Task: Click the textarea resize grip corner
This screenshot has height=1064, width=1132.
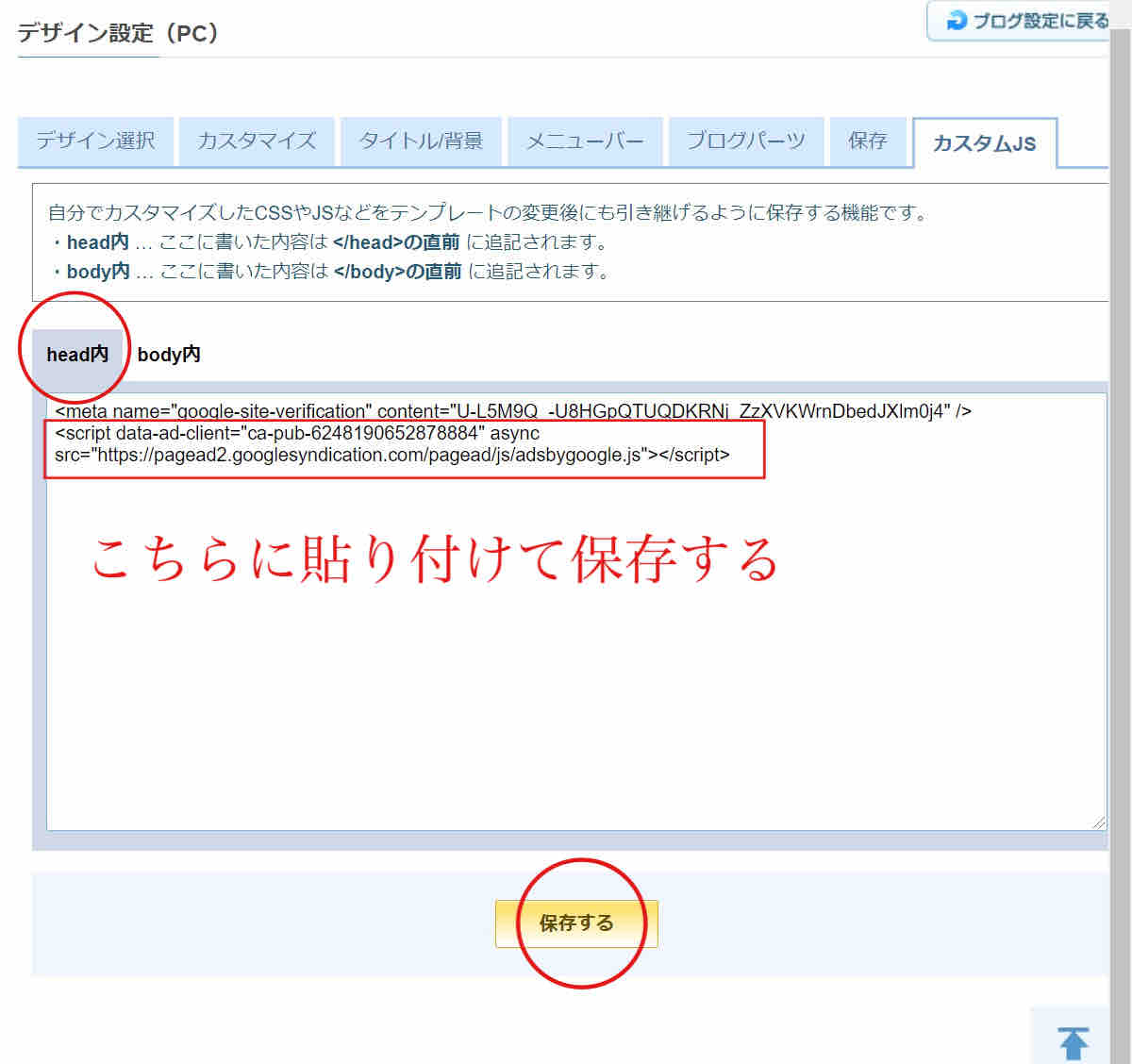Action: pyautogui.click(x=1098, y=823)
